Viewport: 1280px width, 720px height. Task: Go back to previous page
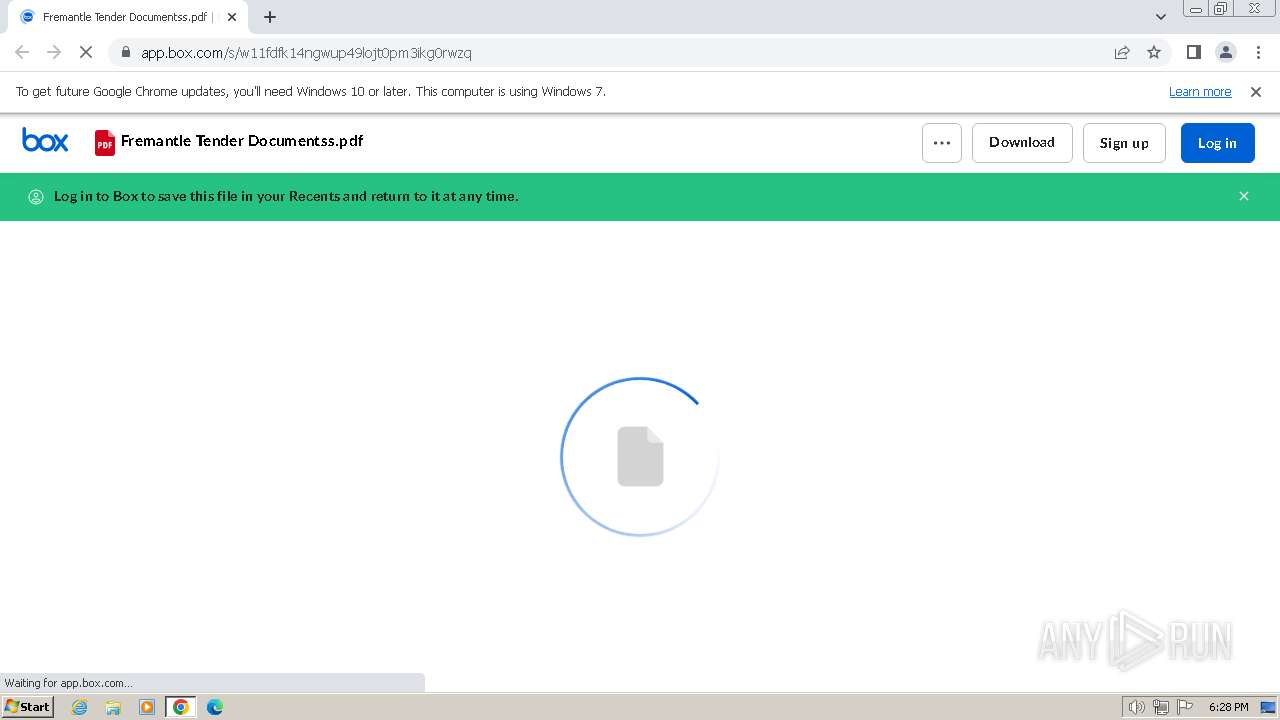(x=22, y=52)
